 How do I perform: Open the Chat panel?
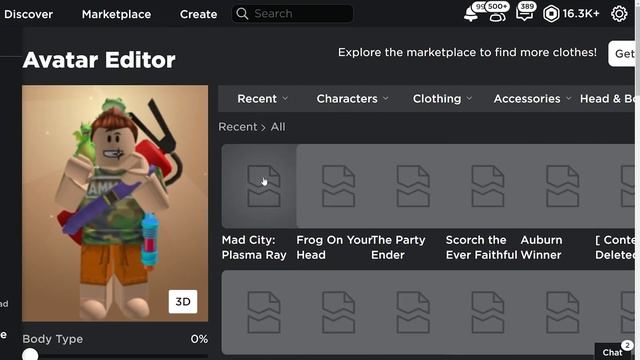(x=612, y=352)
